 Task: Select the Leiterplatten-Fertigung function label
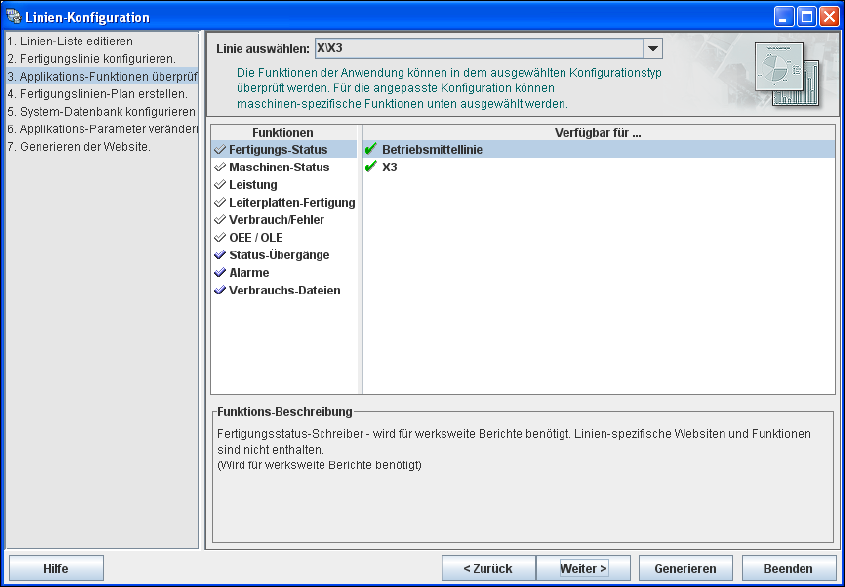292,203
